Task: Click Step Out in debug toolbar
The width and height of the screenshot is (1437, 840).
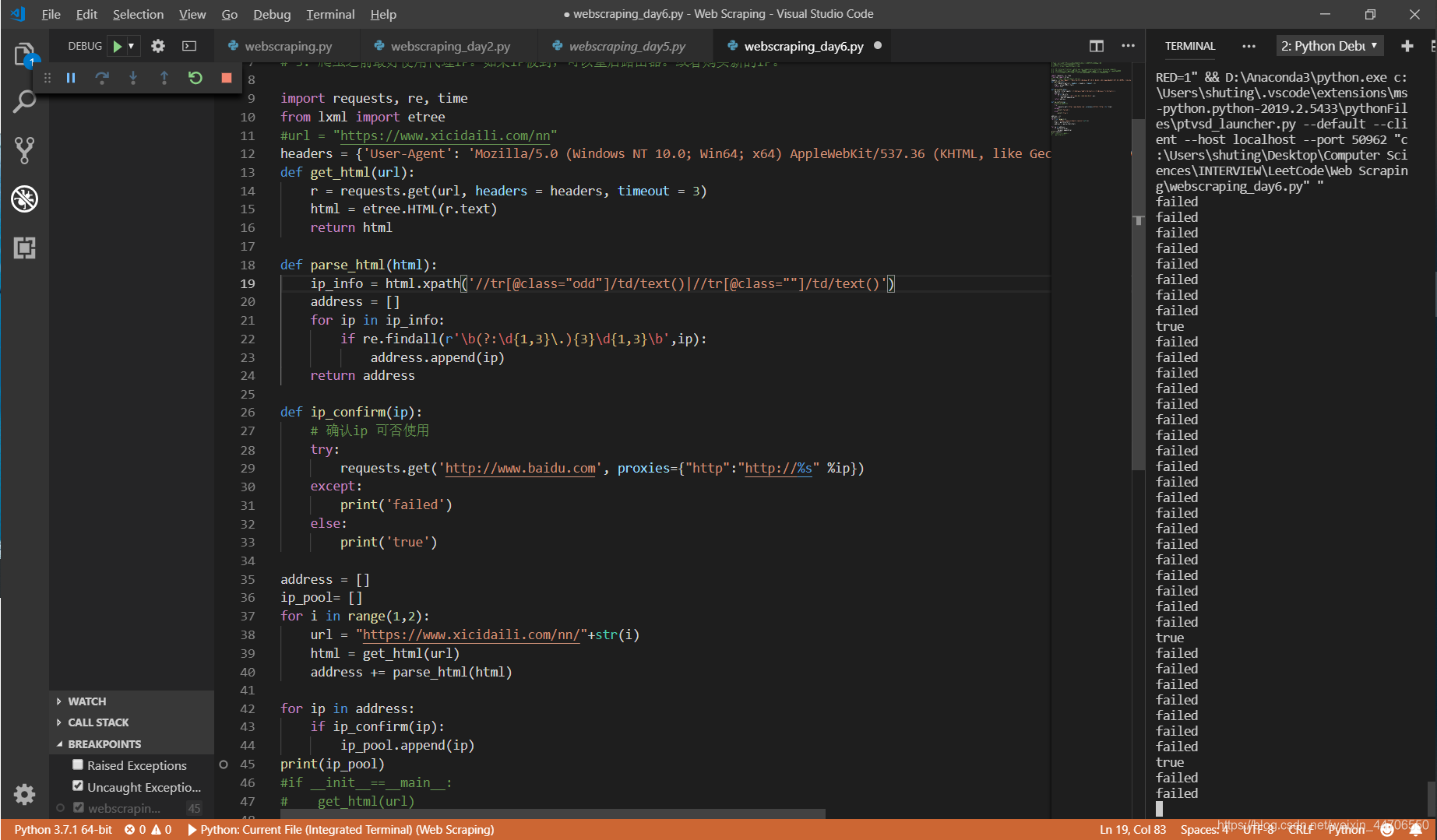Action: [164, 78]
